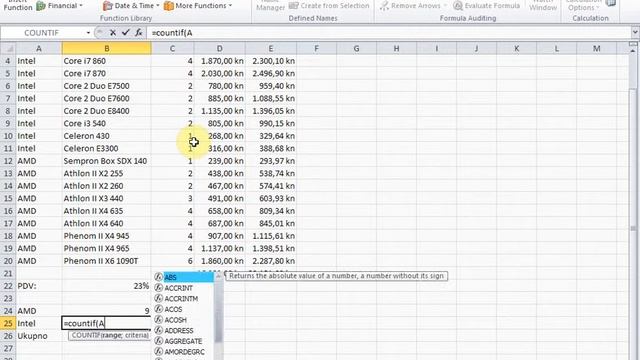Confirm the formula with the checkmark icon

pyautogui.click(x=126, y=33)
